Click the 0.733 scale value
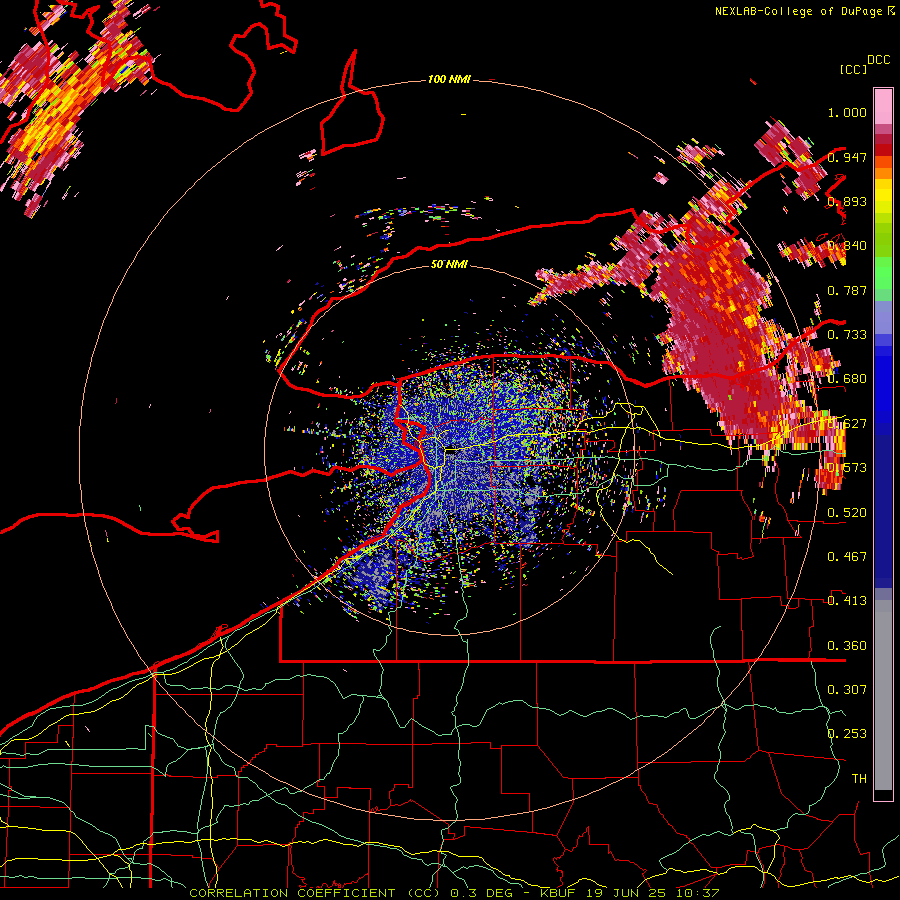The width and height of the screenshot is (900, 900). pos(847,335)
